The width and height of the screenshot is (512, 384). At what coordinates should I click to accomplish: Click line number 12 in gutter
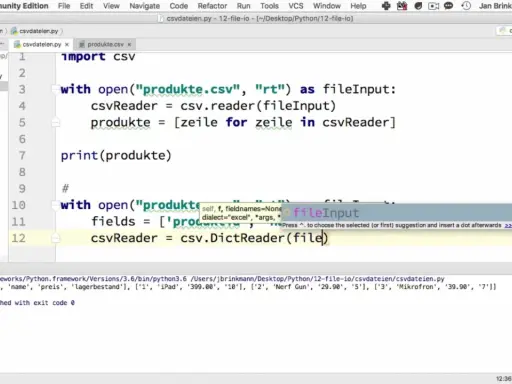[x=18, y=238]
